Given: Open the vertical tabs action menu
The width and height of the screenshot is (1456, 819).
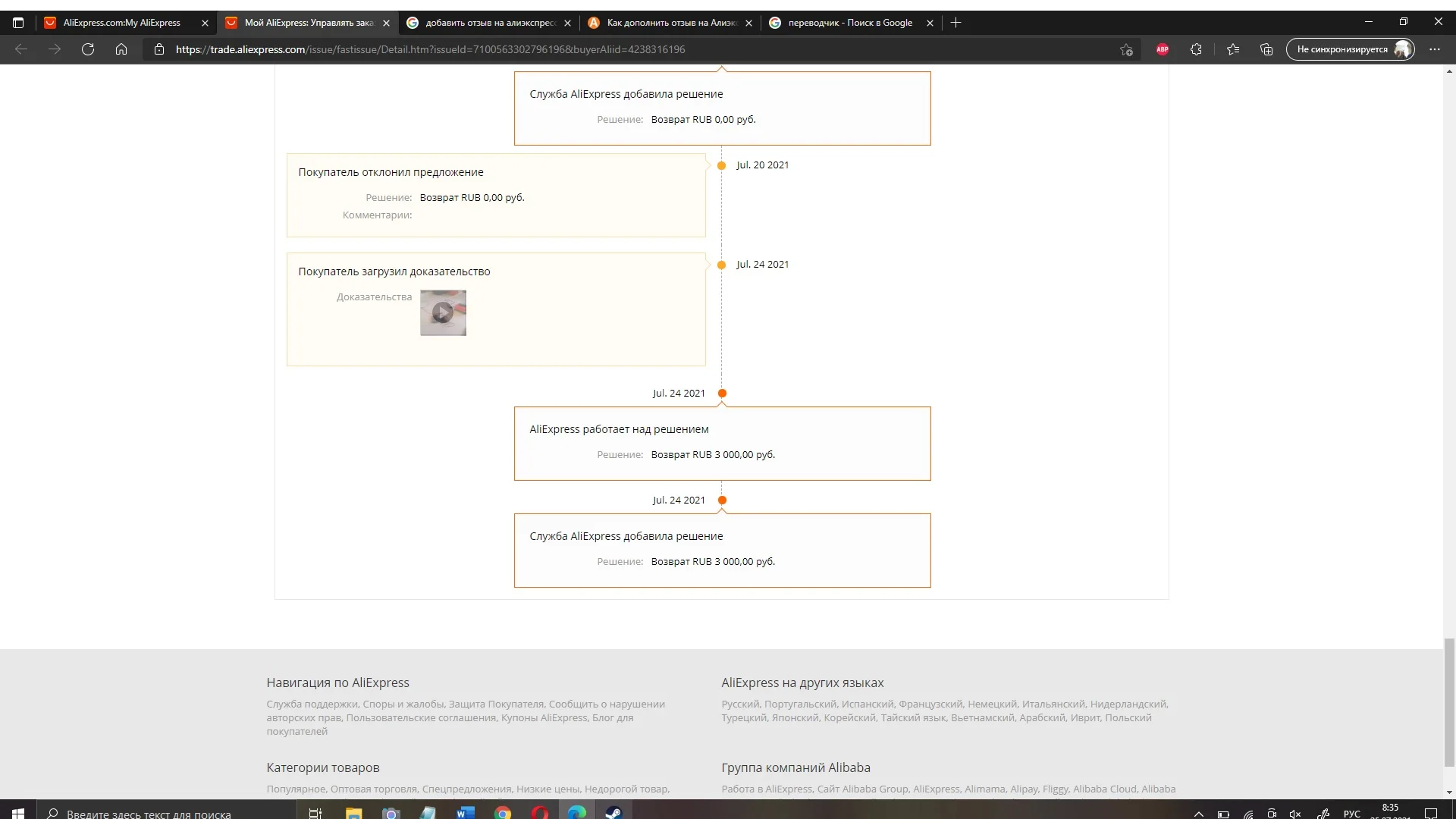Looking at the screenshot, I should pos(18,23).
